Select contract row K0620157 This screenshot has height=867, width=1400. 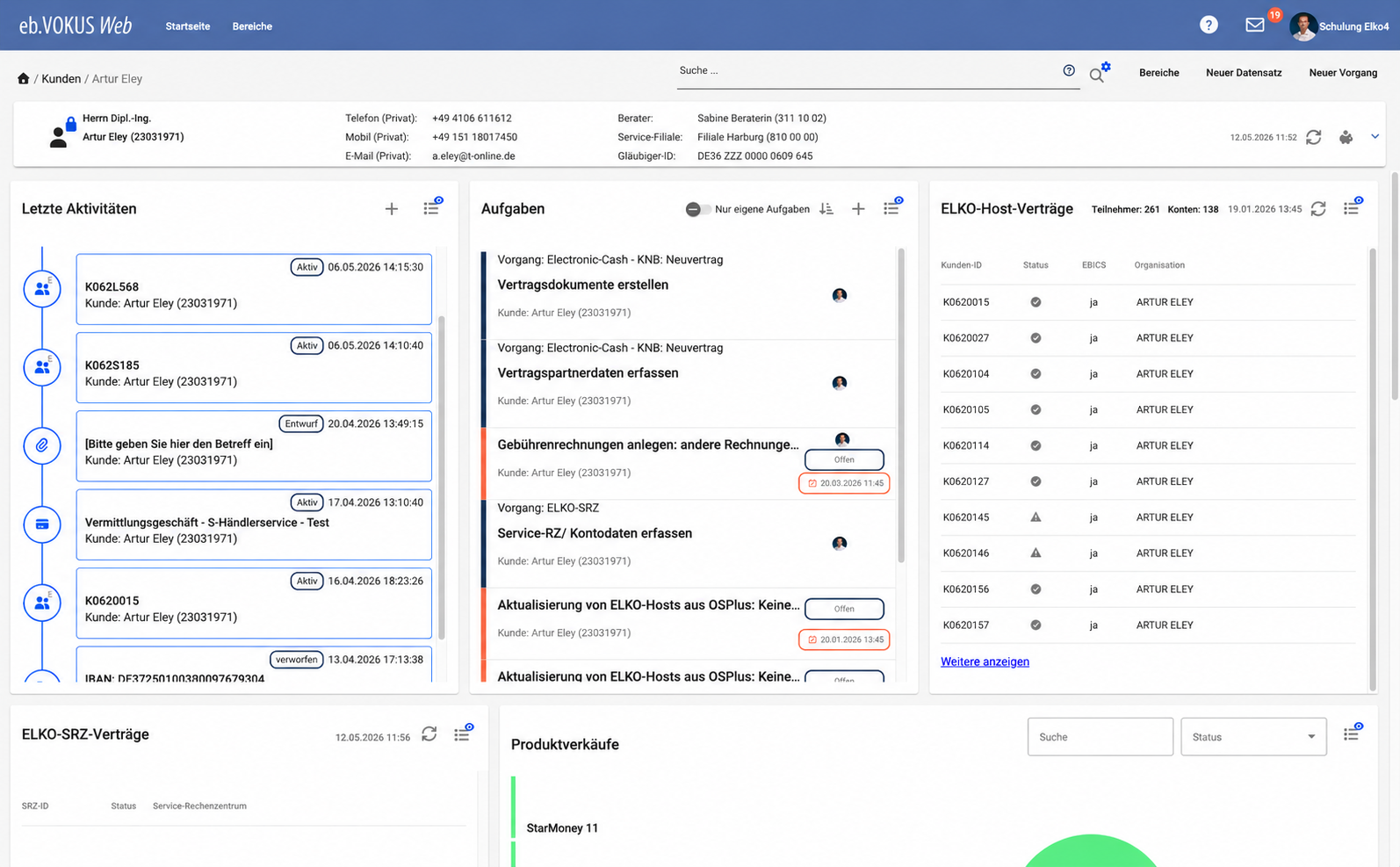[1149, 625]
